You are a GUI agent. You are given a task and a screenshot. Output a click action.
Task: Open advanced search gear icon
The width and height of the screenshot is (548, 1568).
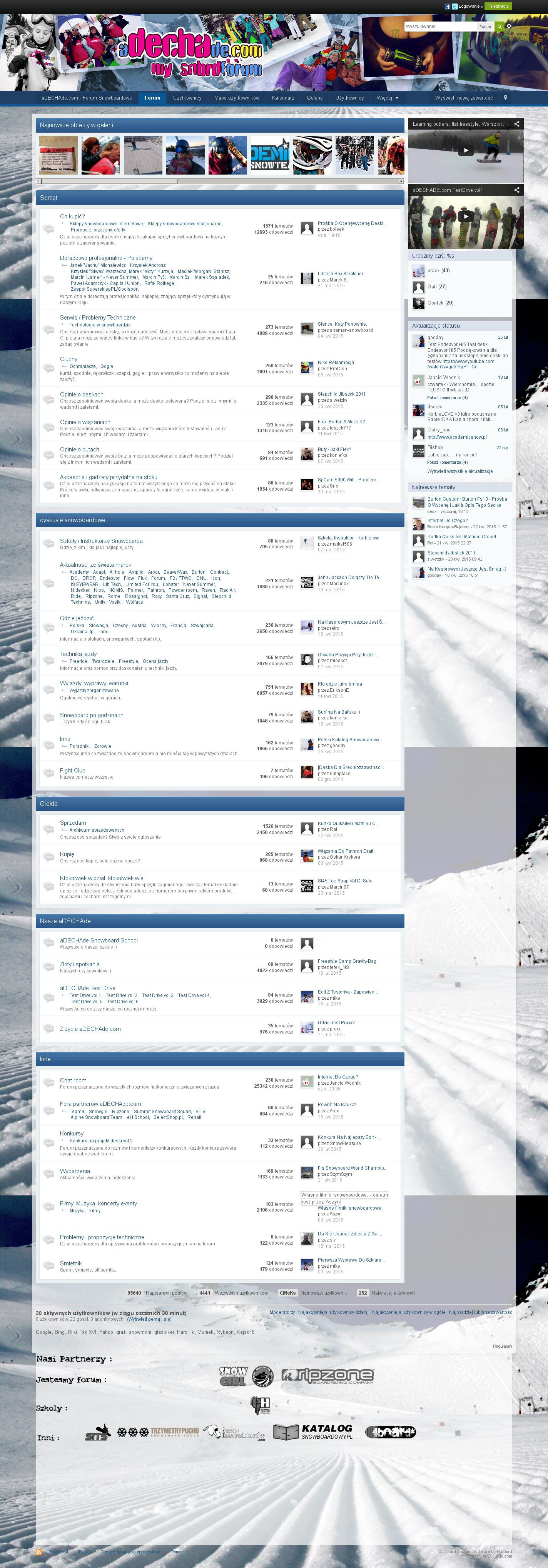pos(509,26)
